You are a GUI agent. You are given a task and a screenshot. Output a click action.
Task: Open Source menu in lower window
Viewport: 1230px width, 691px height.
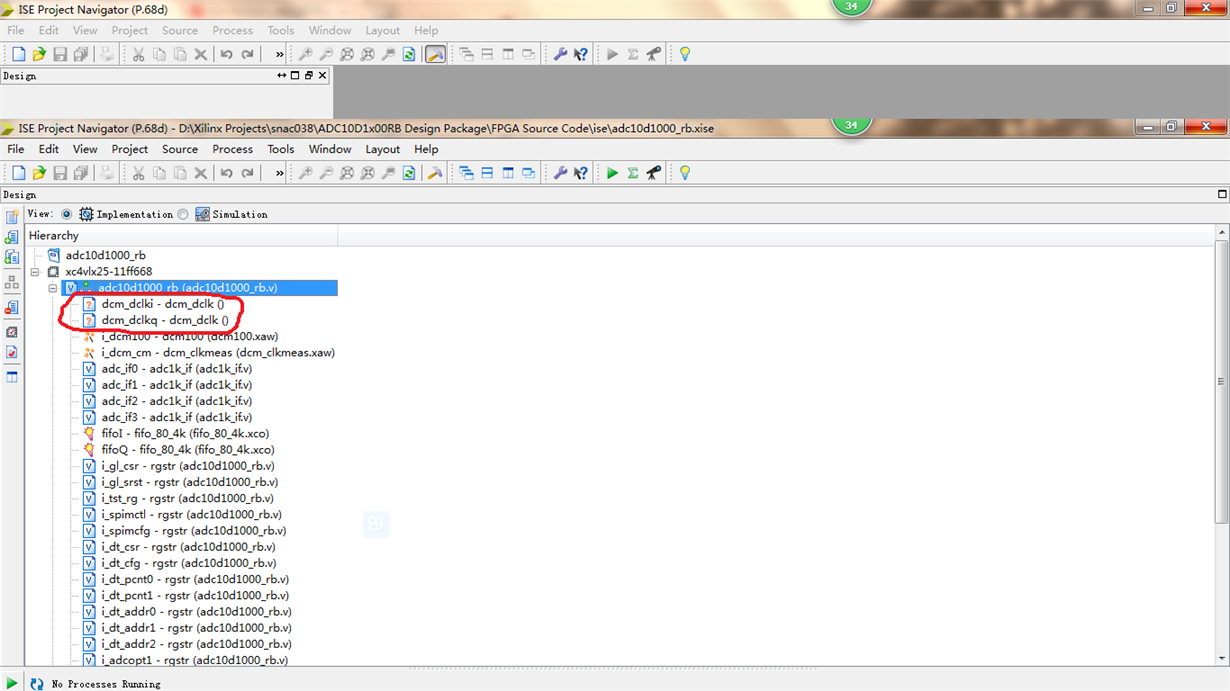tap(180, 149)
